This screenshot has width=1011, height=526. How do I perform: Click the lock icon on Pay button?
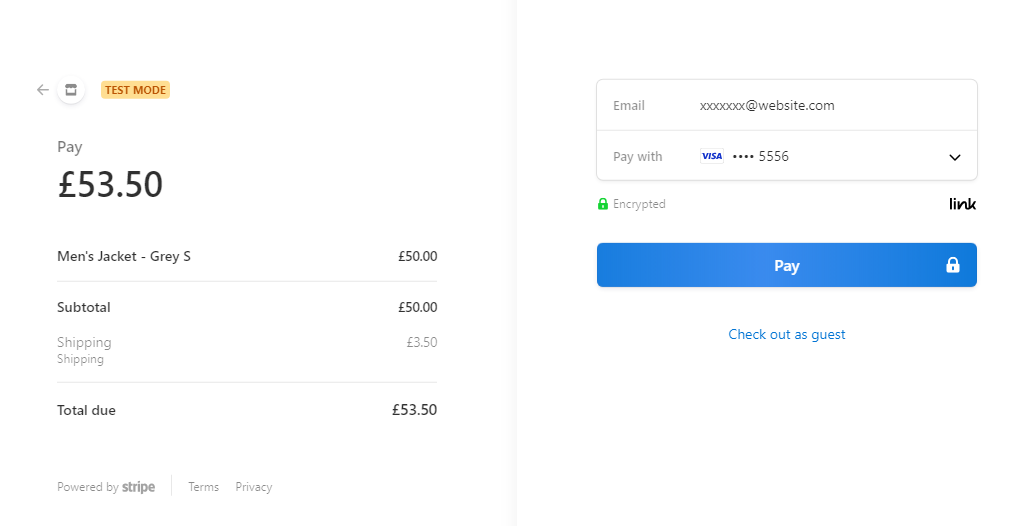coord(952,265)
